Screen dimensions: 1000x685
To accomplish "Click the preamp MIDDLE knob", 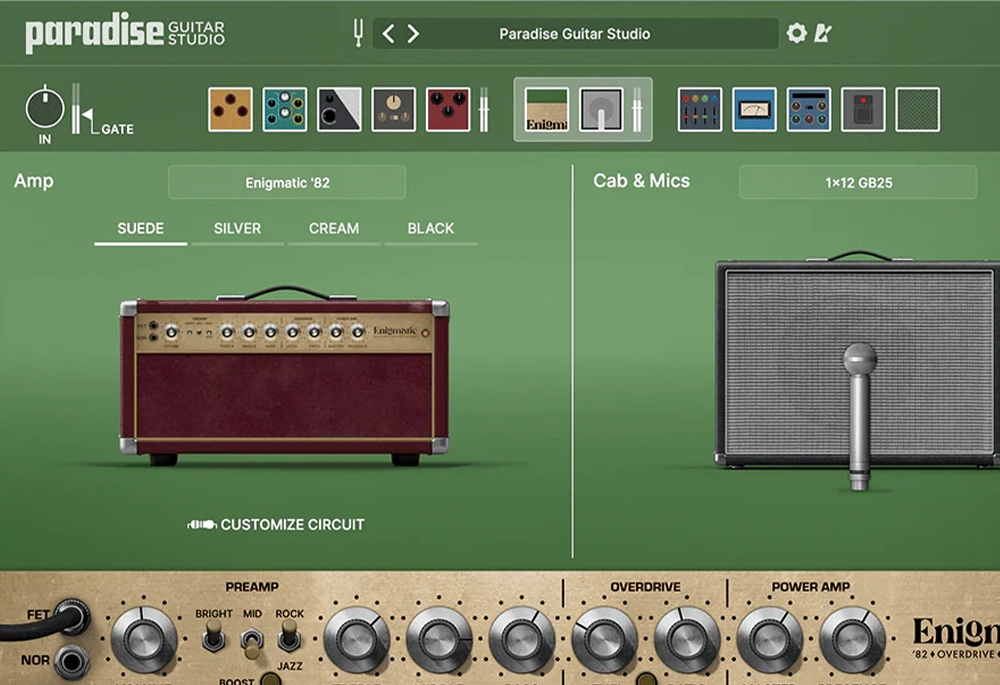I will pos(439,640).
